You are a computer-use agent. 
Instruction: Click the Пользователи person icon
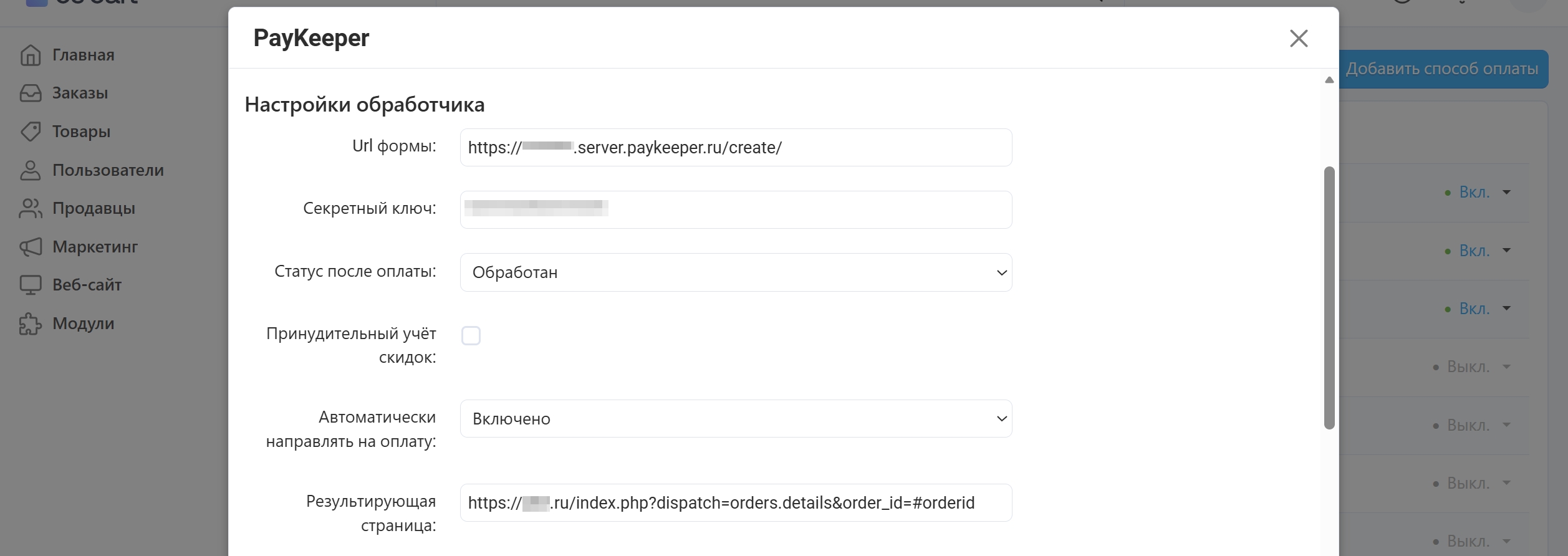tap(30, 170)
